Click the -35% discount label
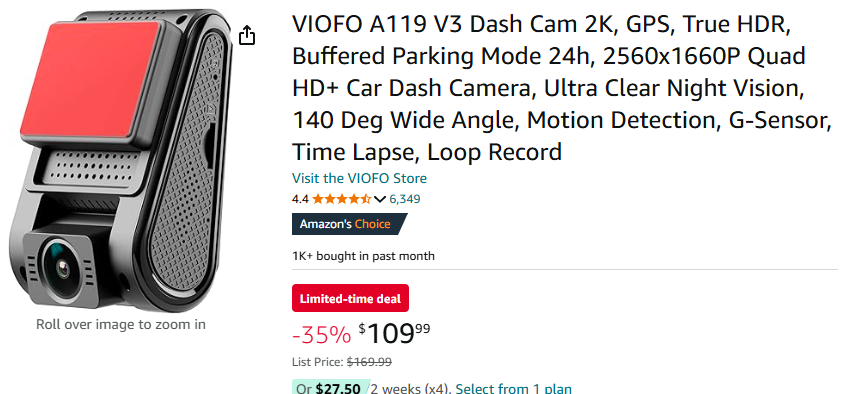The width and height of the screenshot is (856, 394). tap(322, 335)
